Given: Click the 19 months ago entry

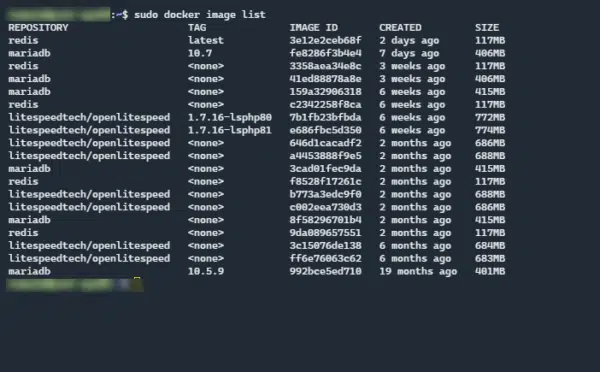Looking at the screenshot, I should (x=418, y=271).
